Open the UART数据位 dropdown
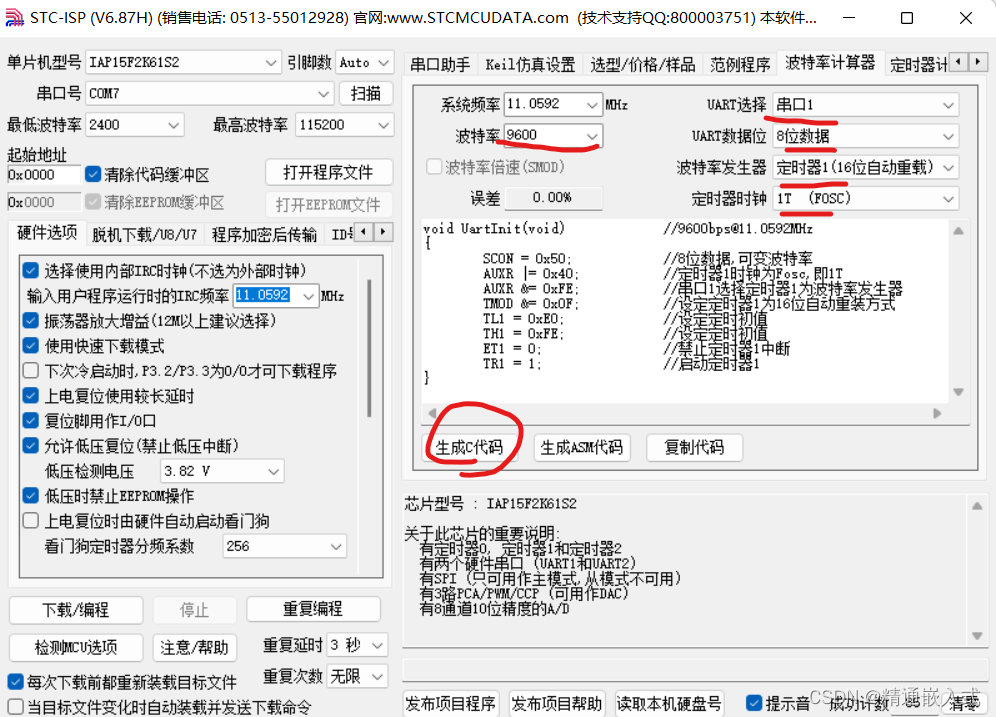This screenshot has width=996, height=717. click(x=950, y=136)
